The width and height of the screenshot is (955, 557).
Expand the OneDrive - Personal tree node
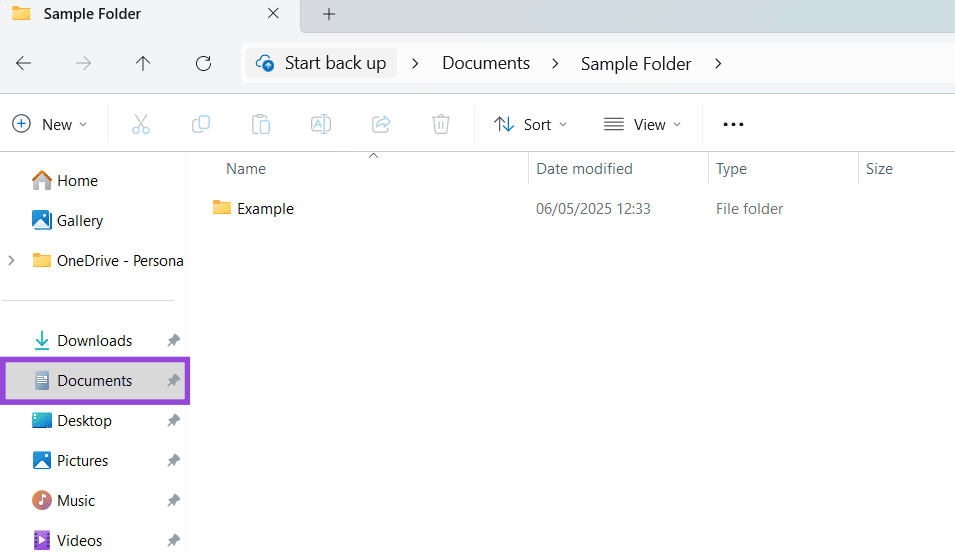point(11,261)
